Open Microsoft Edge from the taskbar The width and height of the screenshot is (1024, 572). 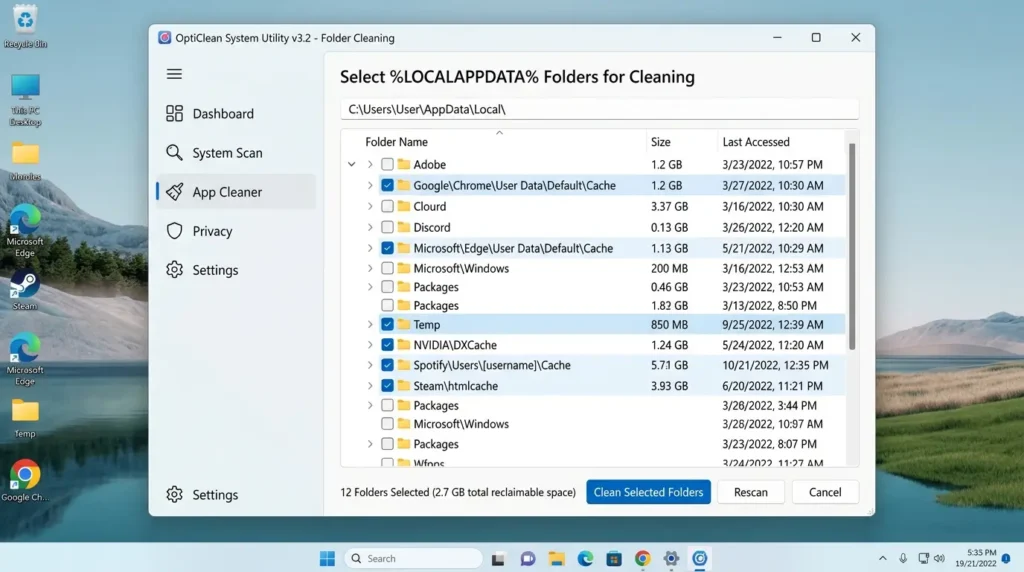click(585, 559)
